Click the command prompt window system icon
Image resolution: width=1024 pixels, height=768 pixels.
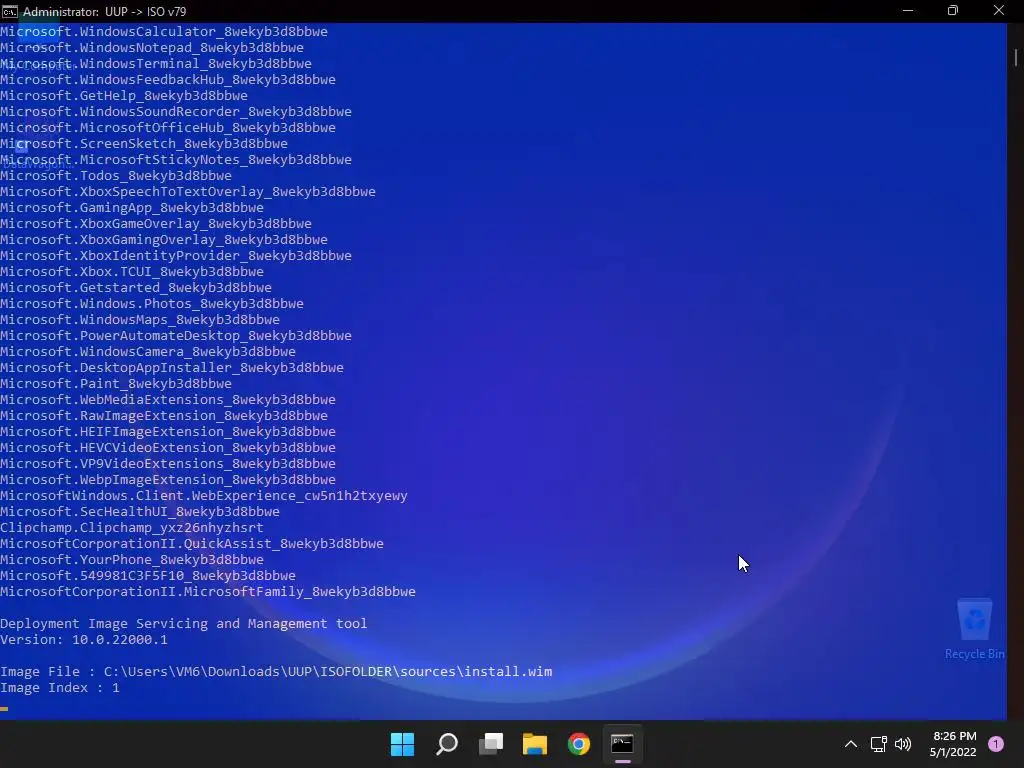10,11
